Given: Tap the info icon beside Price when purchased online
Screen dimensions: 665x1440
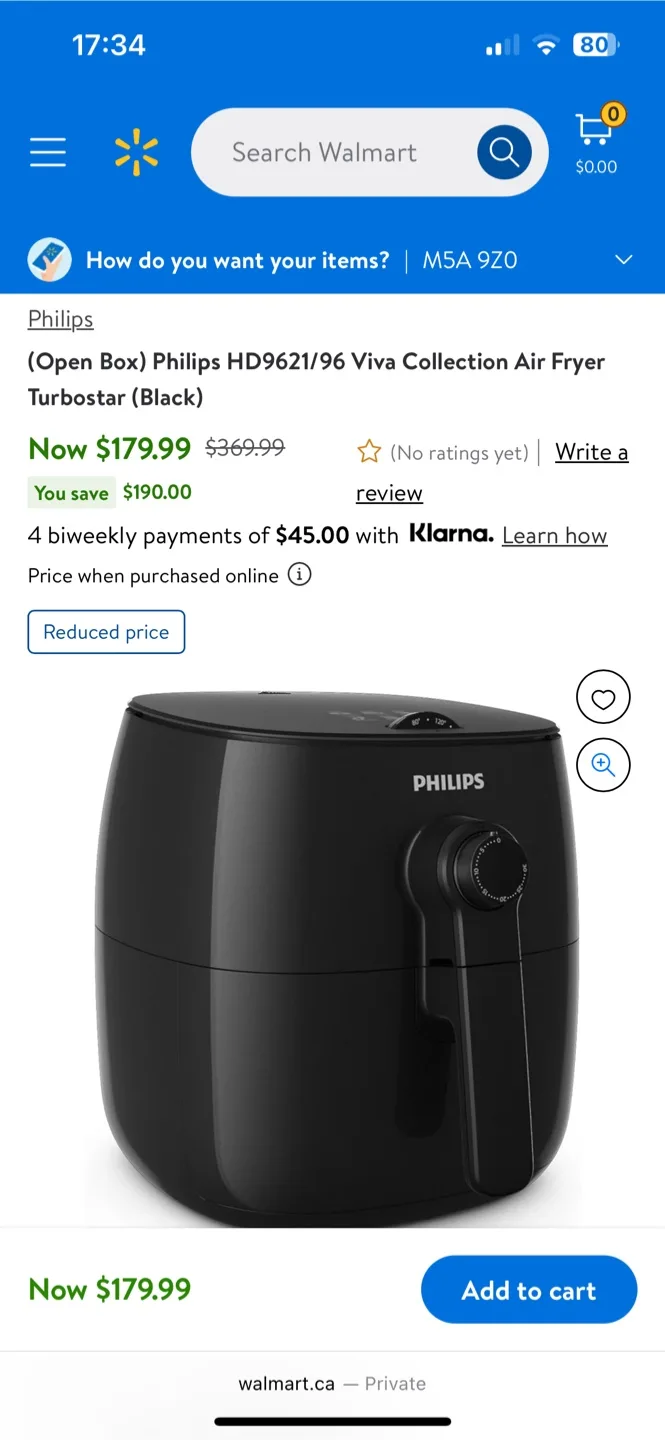Looking at the screenshot, I should pos(299,575).
